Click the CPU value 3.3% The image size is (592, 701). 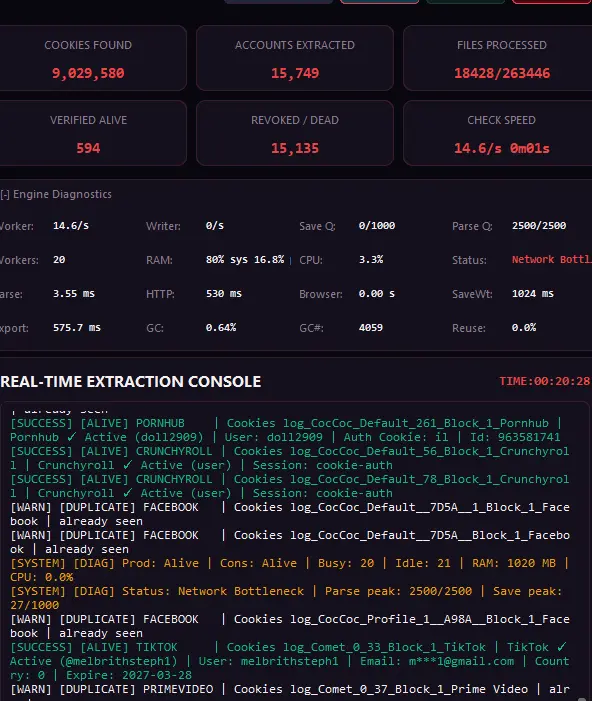pyautogui.click(x=371, y=260)
